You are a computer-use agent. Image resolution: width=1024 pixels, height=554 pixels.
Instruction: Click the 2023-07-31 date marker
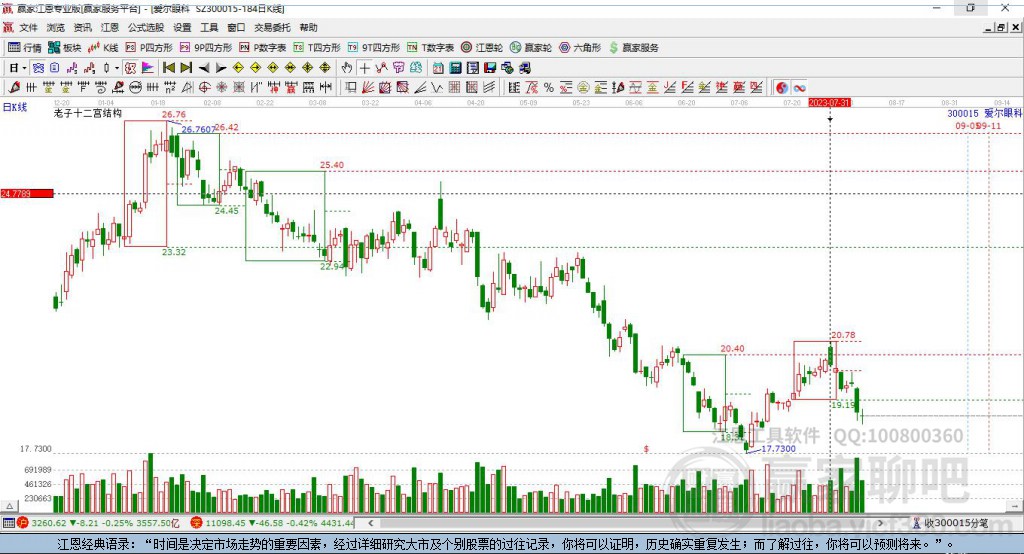[829, 103]
